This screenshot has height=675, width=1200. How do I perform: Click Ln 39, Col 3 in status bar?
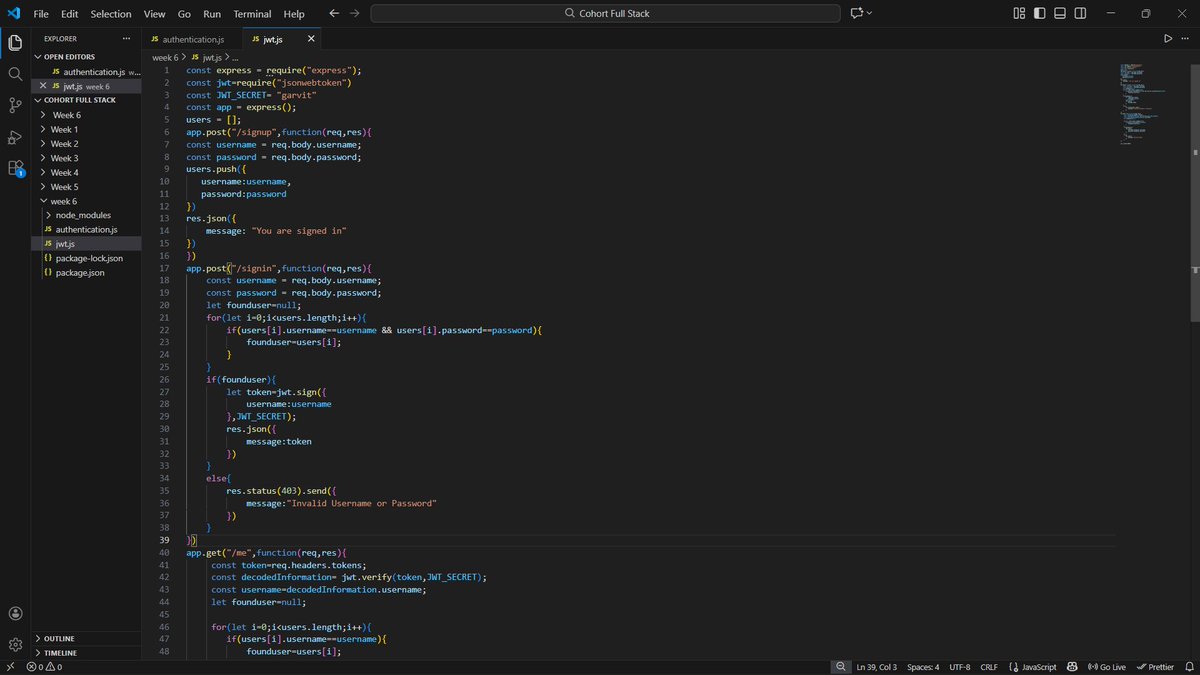tap(877, 667)
